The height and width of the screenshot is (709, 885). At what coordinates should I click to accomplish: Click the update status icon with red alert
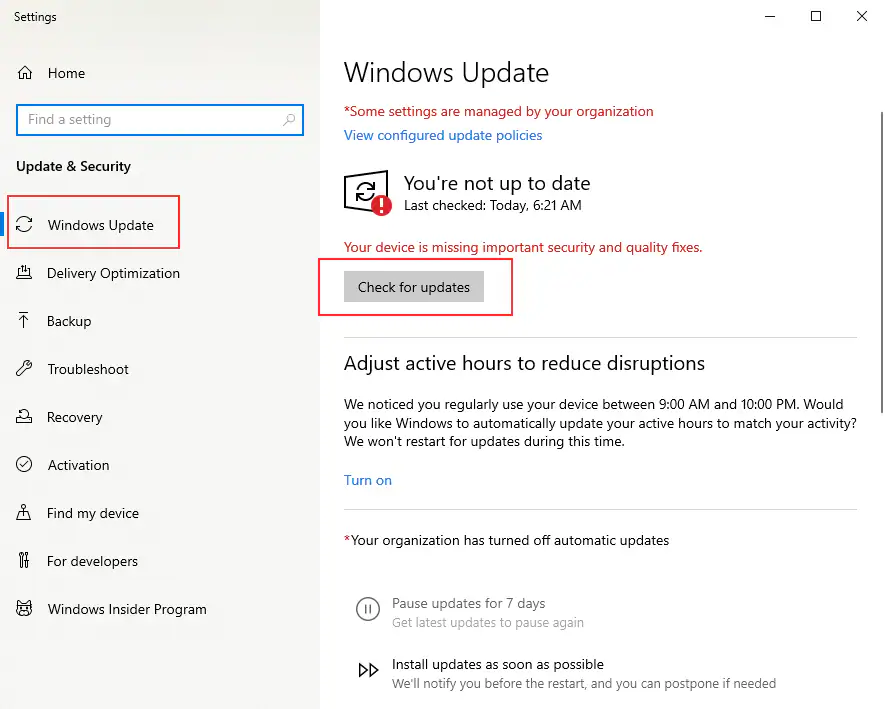(x=367, y=192)
